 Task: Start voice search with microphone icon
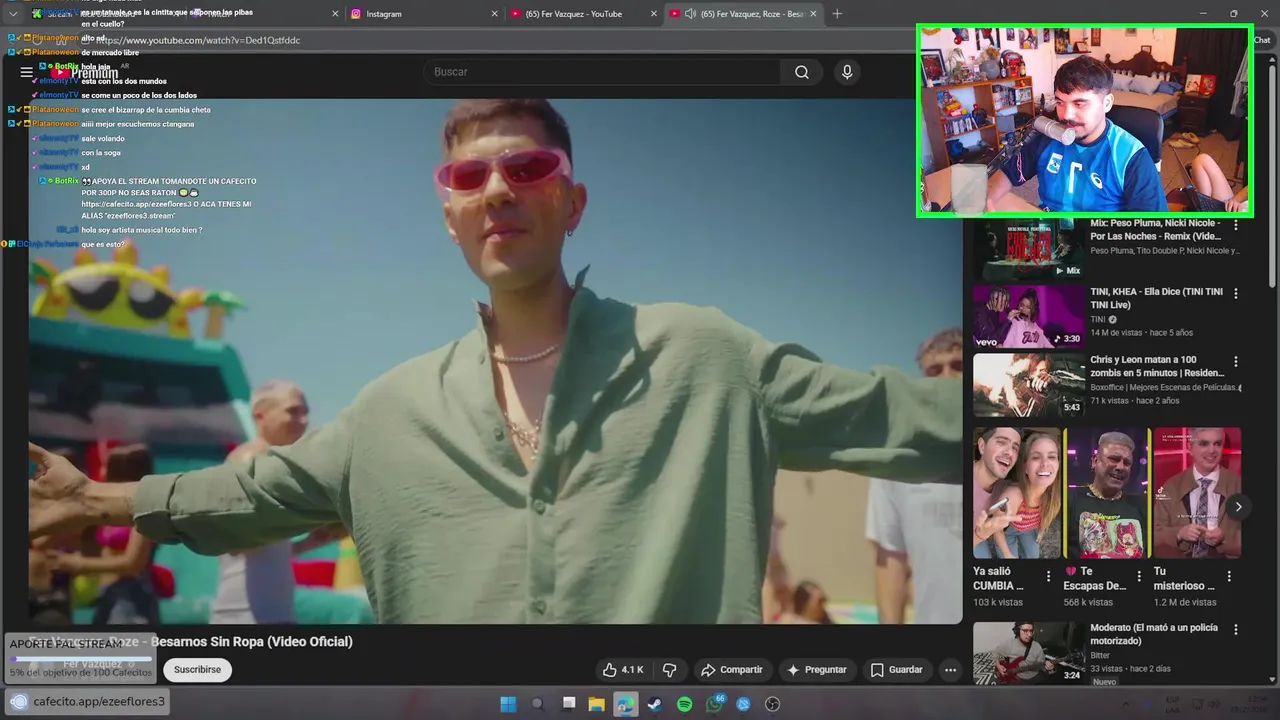coord(847,72)
